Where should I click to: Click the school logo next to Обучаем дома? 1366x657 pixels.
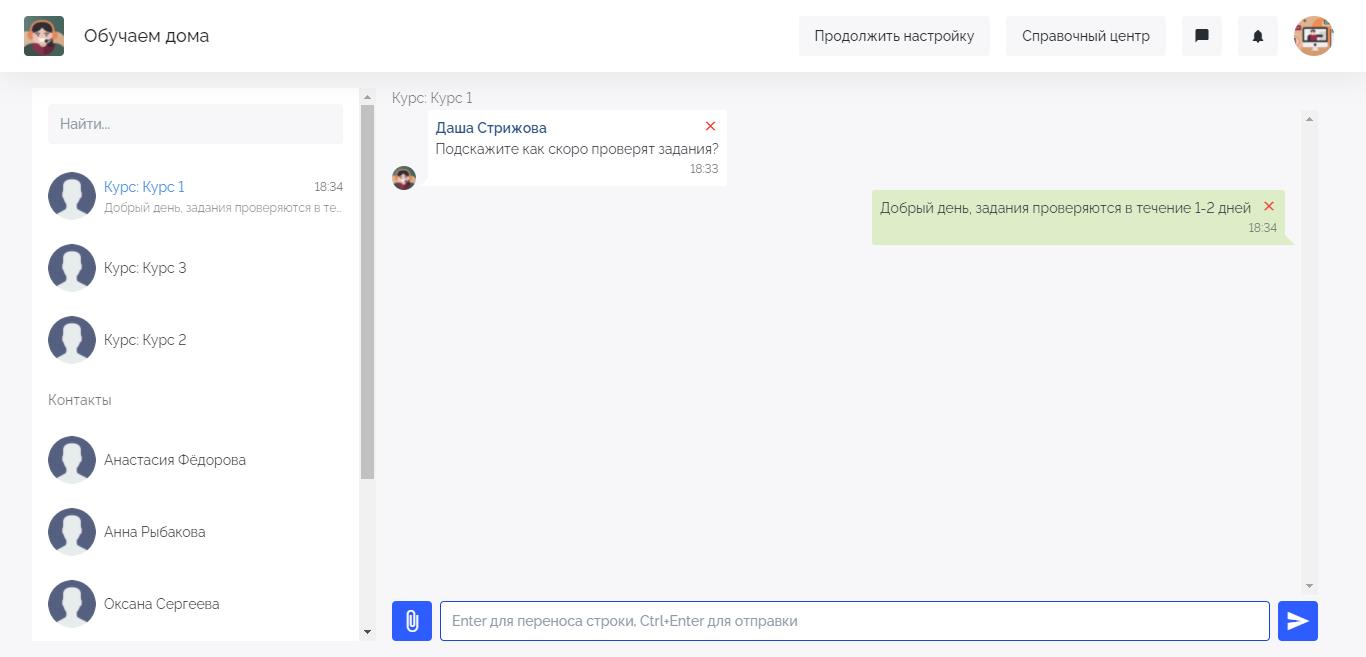click(44, 36)
